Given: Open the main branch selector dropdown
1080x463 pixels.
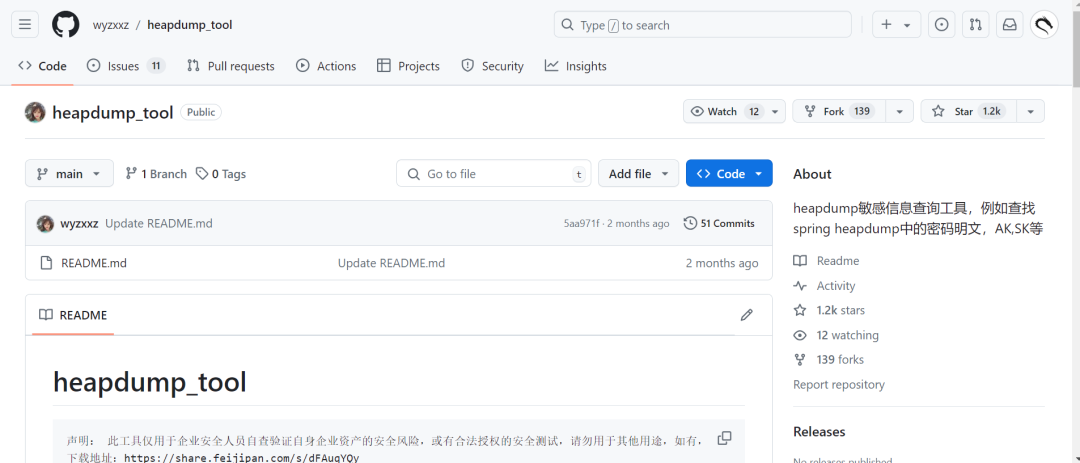Looking at the screenshot, I should tap(69, 174).
